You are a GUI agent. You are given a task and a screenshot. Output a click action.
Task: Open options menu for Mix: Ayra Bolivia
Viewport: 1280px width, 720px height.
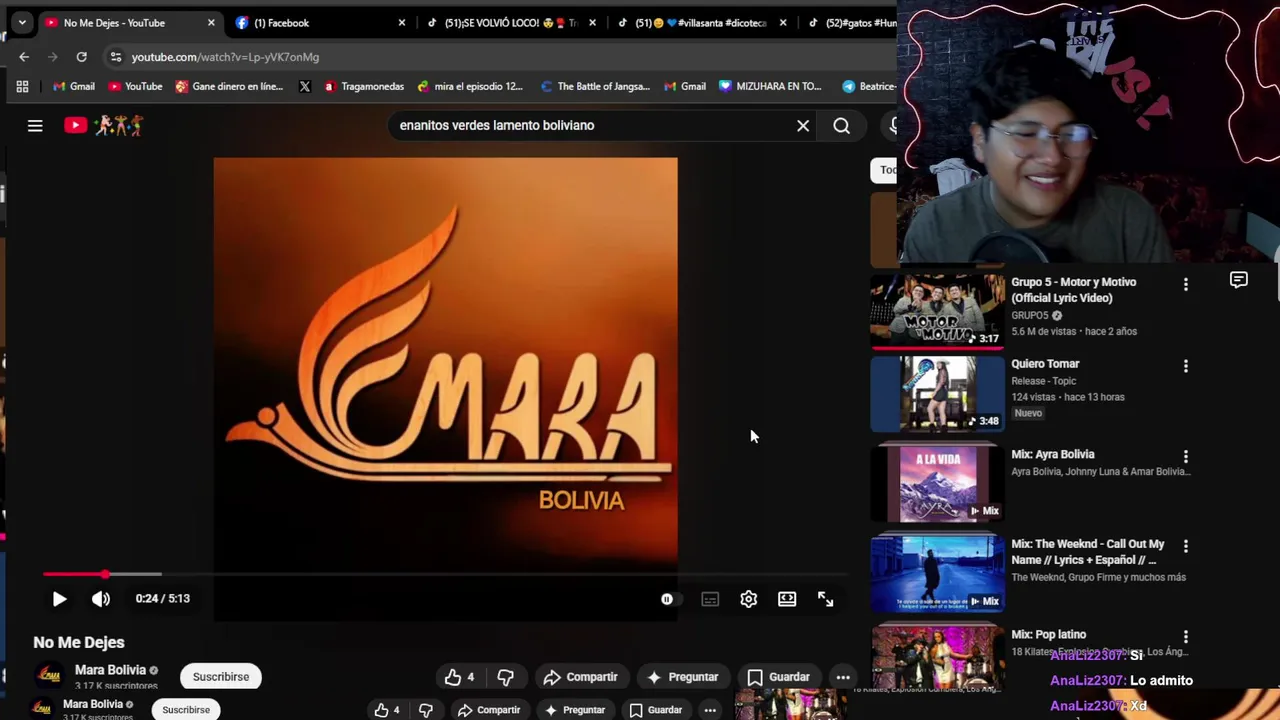pos(1186,457)
